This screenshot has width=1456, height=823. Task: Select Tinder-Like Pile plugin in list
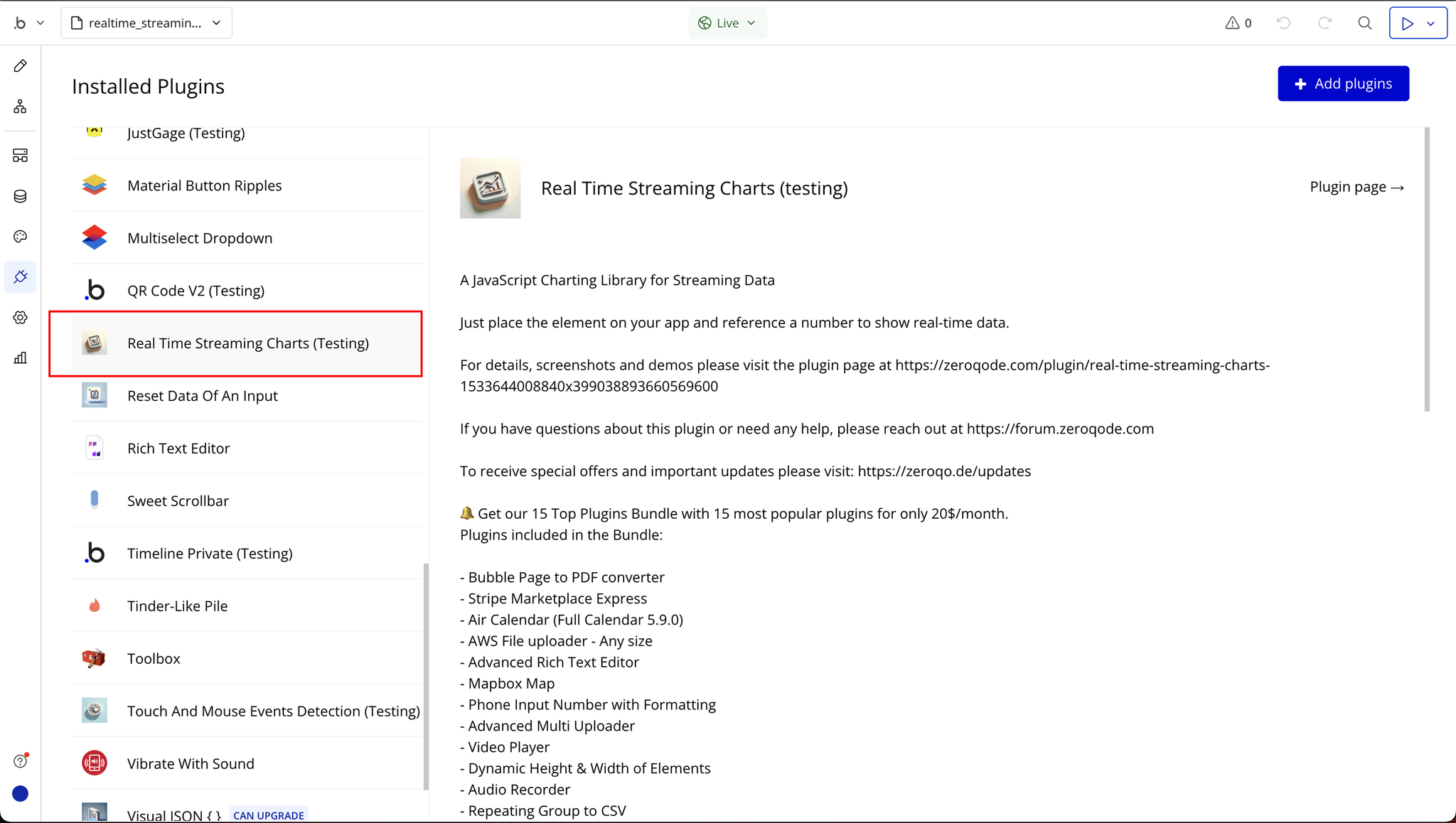177,606
